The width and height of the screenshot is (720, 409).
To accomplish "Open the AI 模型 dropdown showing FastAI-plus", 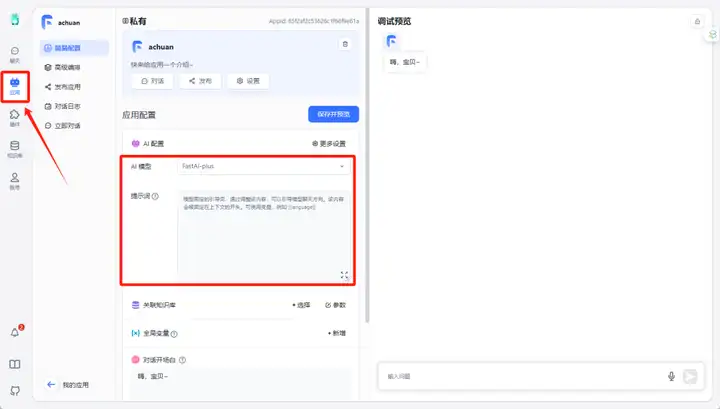I will [x=264, y=166].
